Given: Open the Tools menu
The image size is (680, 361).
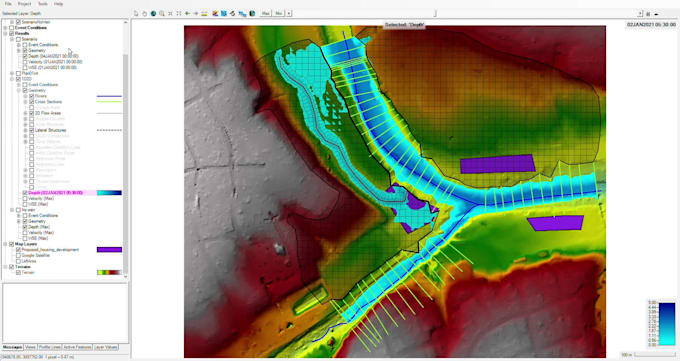Looking at the screenshot, I should (x=42, y=3).
